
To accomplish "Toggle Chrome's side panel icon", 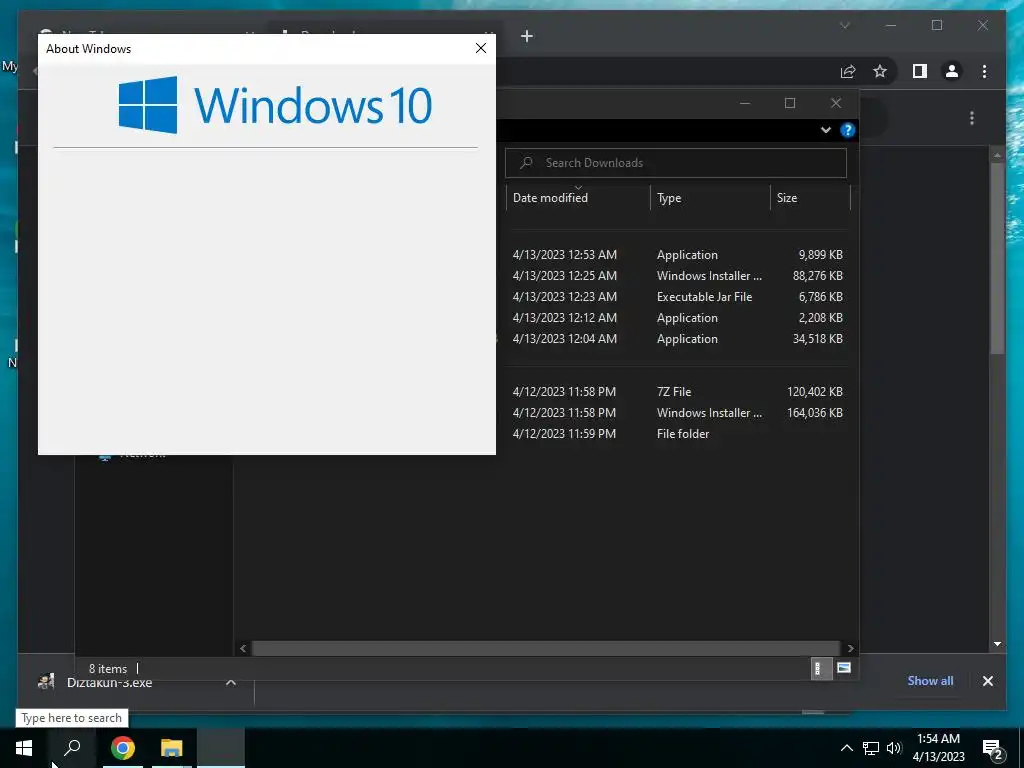I will click(x=920, y=71).
